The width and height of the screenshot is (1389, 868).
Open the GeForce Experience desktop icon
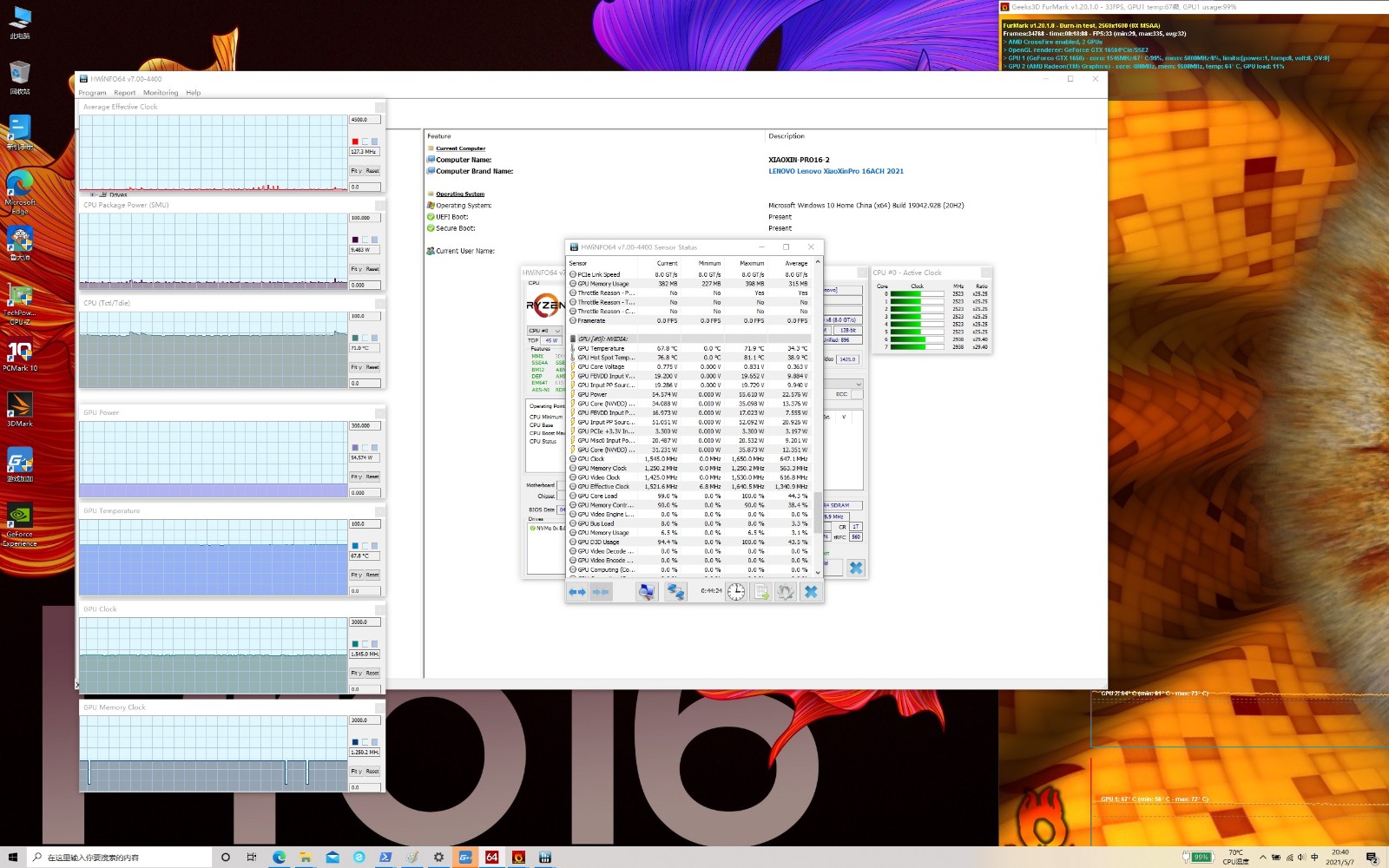20,525
